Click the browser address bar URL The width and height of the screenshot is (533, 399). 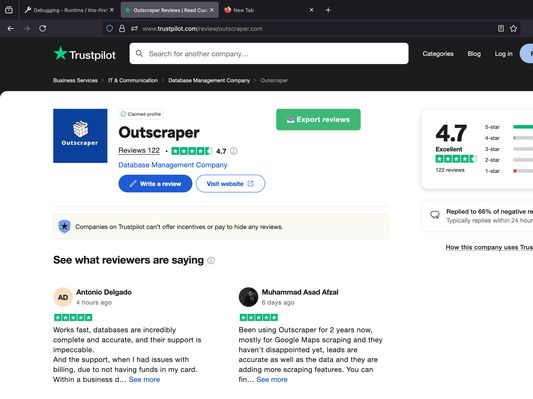pos(202,29)
